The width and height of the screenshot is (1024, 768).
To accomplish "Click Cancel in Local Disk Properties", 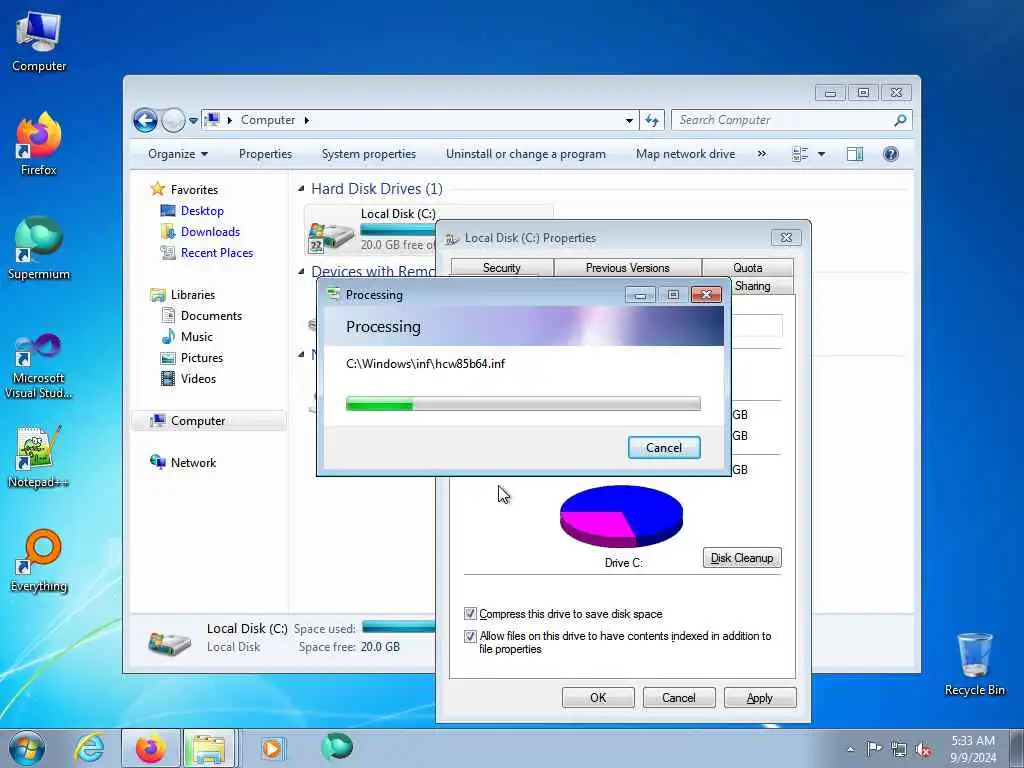I will tap(679, 697).
